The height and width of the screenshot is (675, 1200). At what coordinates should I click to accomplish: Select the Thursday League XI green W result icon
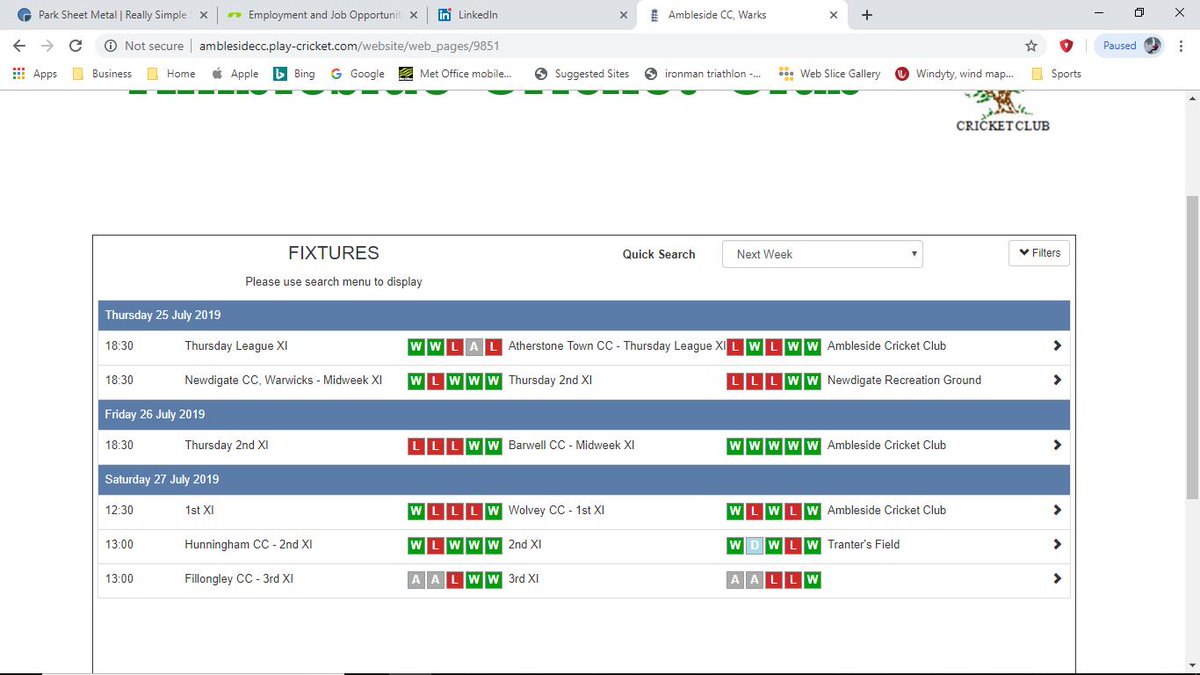coord(416,345)
